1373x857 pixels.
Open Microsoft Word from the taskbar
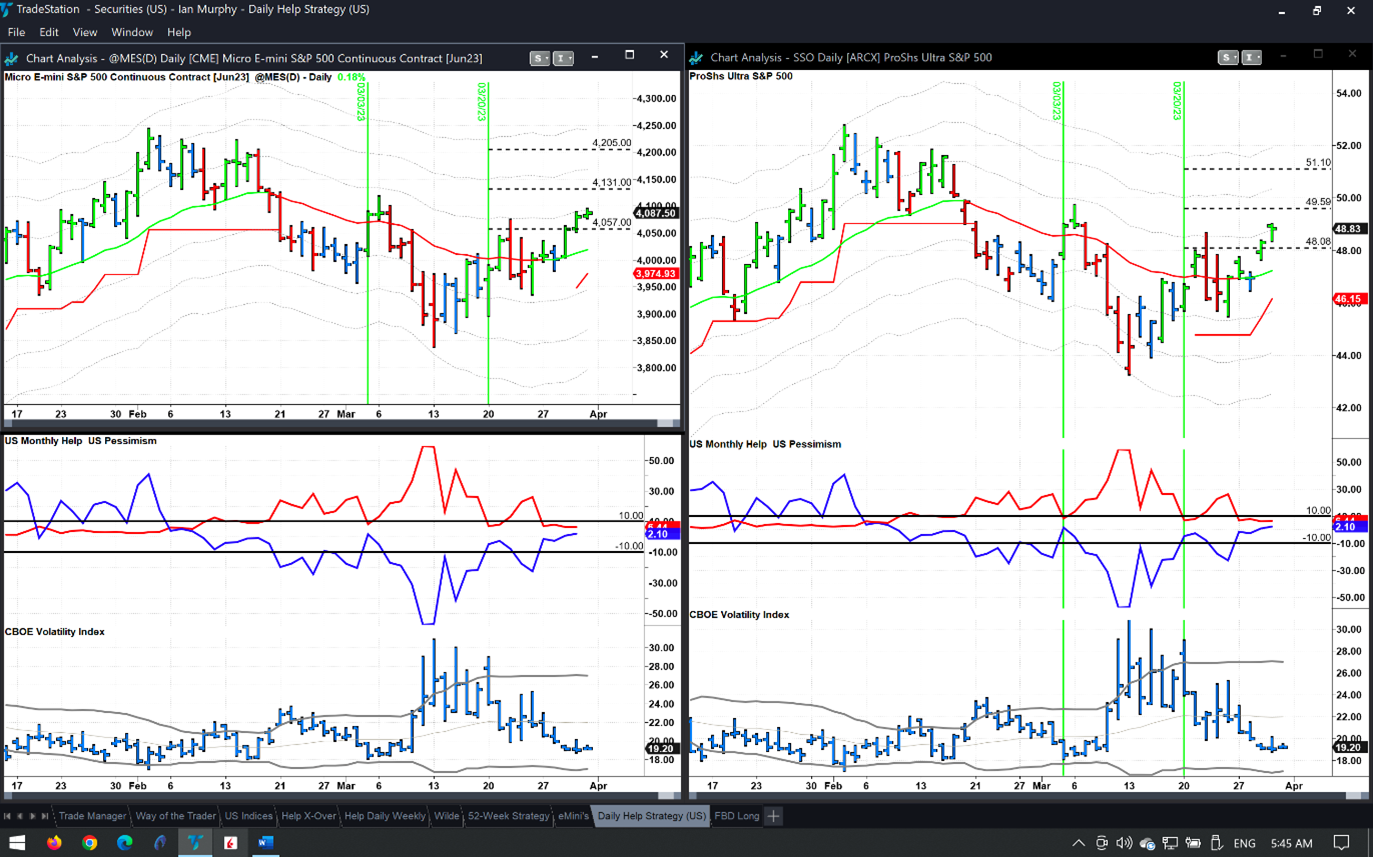[265, 842]
